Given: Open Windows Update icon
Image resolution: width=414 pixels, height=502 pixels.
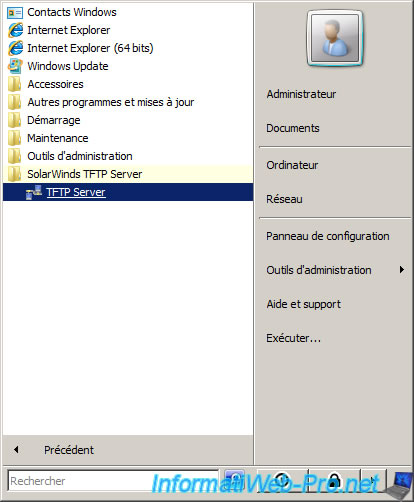Looking at the screenshot, I should click(x=15, y=66).
